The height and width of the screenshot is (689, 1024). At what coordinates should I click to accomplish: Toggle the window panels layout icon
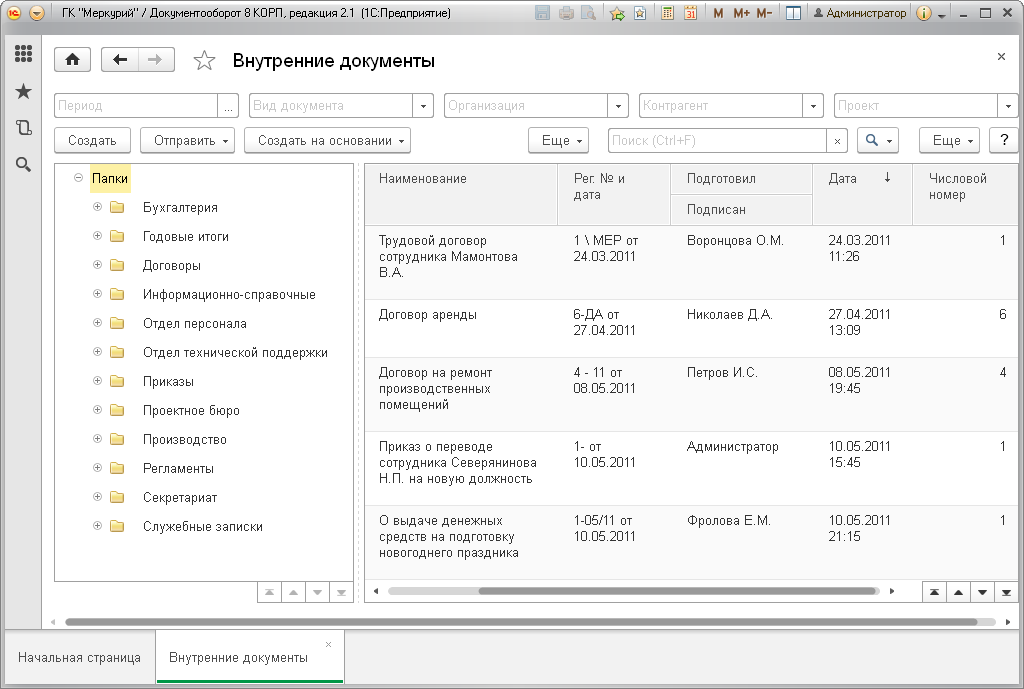(x=793, y=13)
